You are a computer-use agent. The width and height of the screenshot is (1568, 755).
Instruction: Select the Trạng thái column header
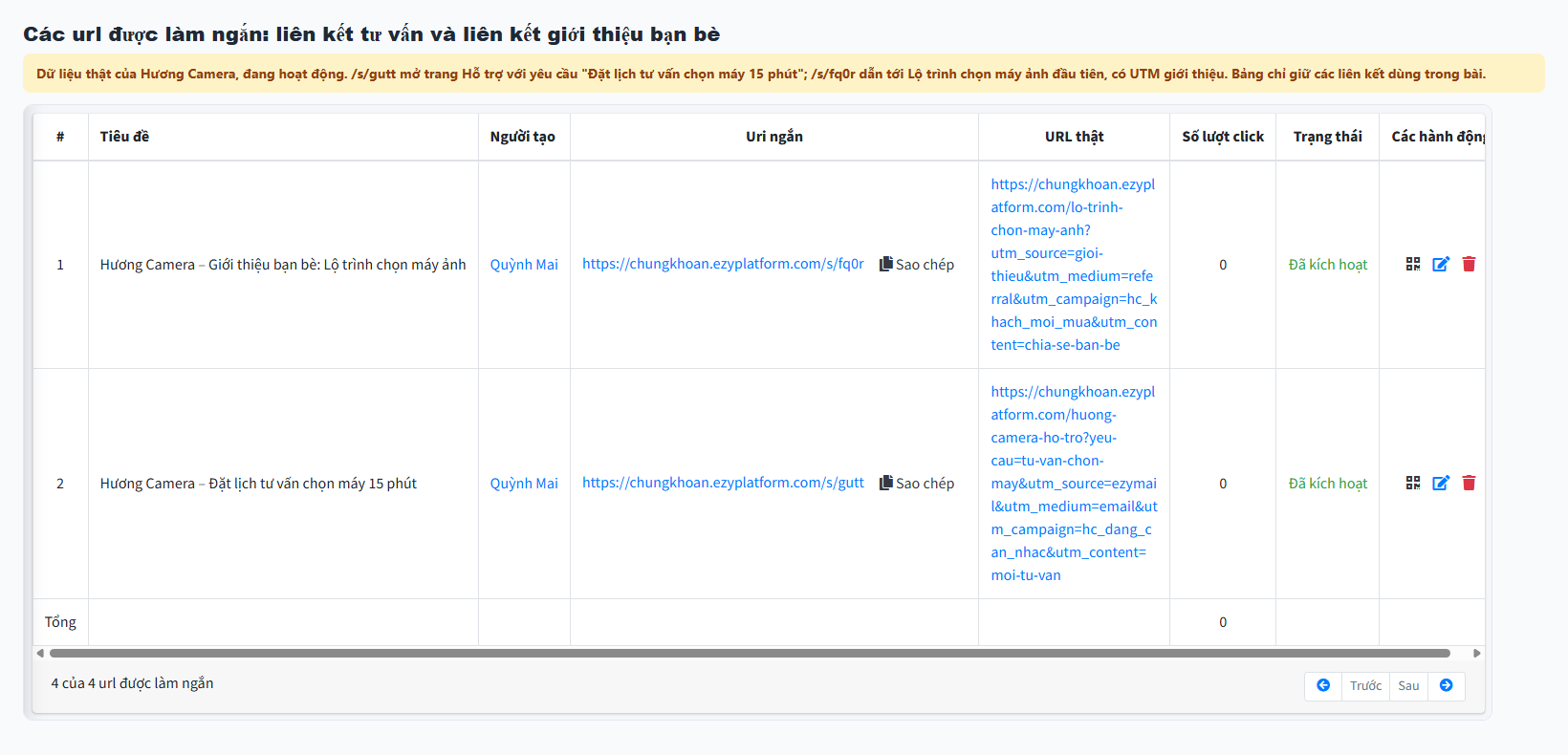(x=1327, y=137)
